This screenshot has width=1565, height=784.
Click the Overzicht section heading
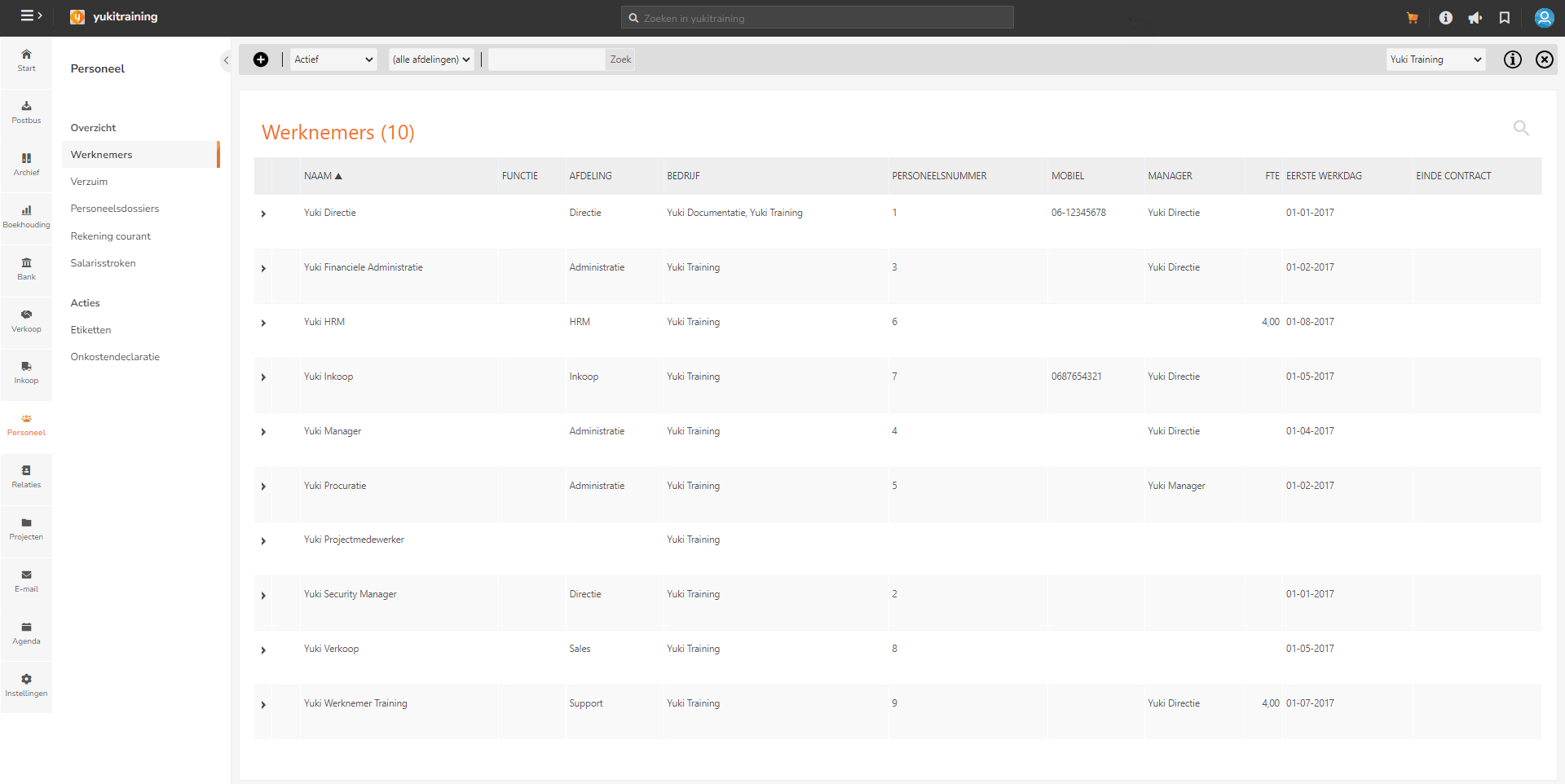click(x=93, y=128)
